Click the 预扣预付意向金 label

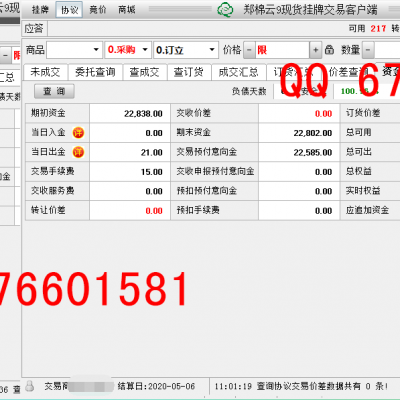(207, 191)
